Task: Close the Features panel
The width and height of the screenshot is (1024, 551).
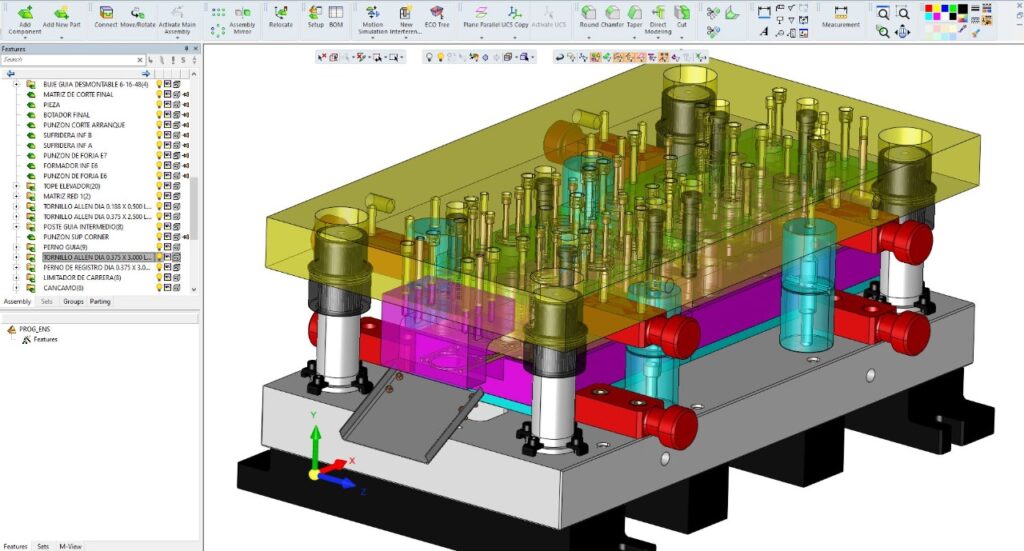Action: (x=195, y=48)
